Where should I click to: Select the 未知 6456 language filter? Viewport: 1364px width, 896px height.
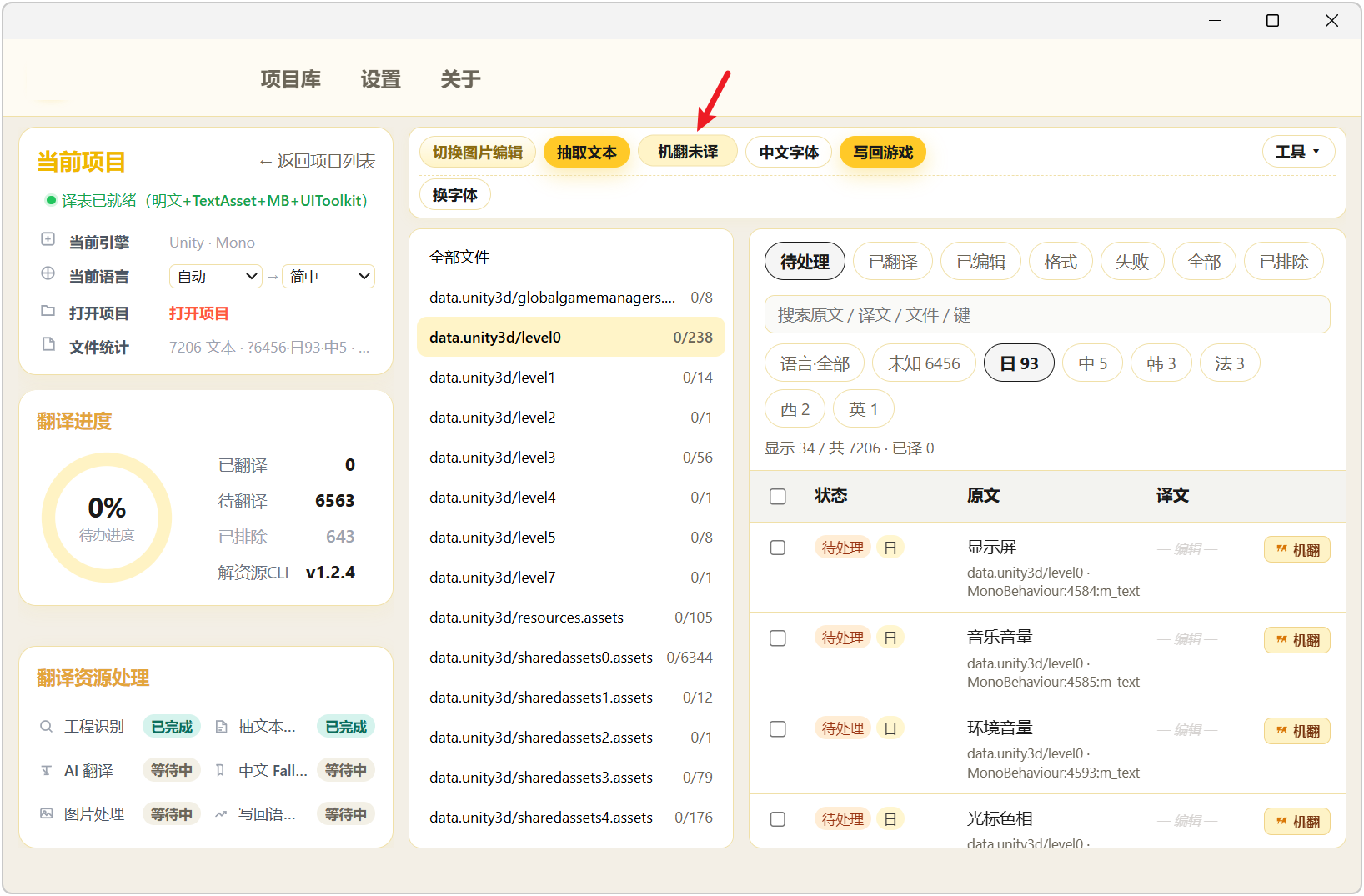click(x=924, y=363)
